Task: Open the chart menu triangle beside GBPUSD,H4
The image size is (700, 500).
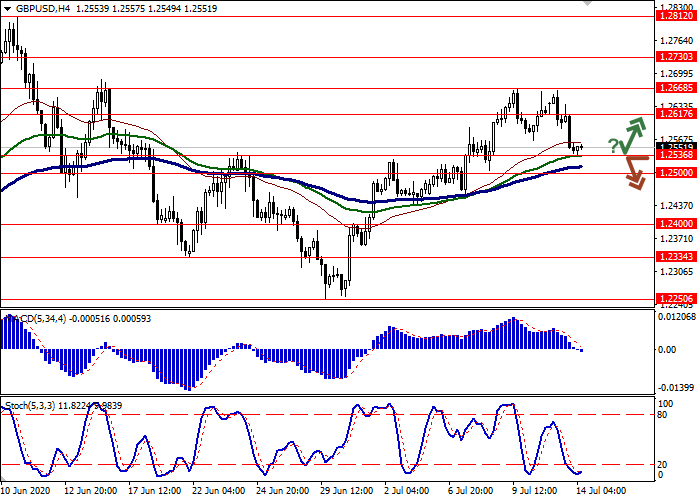Action: coord(7,9)
